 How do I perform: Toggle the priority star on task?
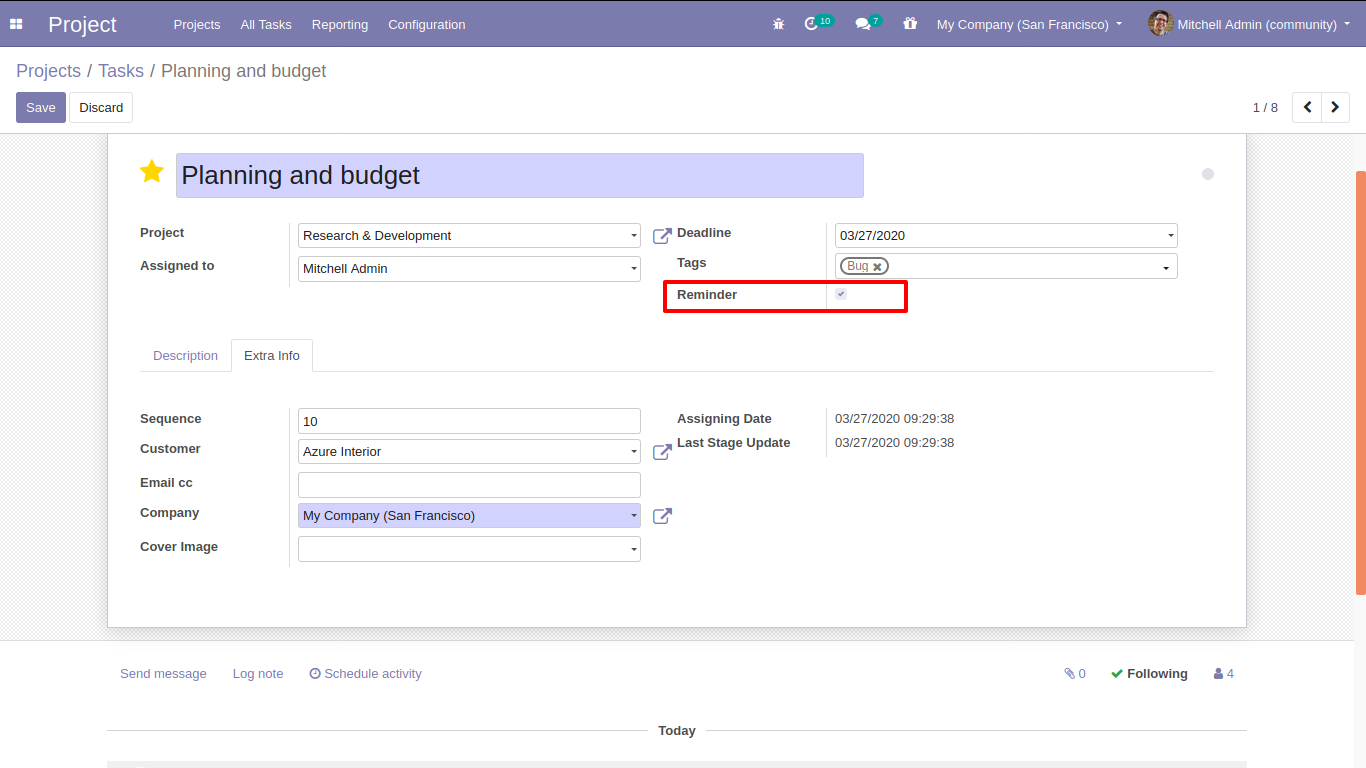[152, 172]
